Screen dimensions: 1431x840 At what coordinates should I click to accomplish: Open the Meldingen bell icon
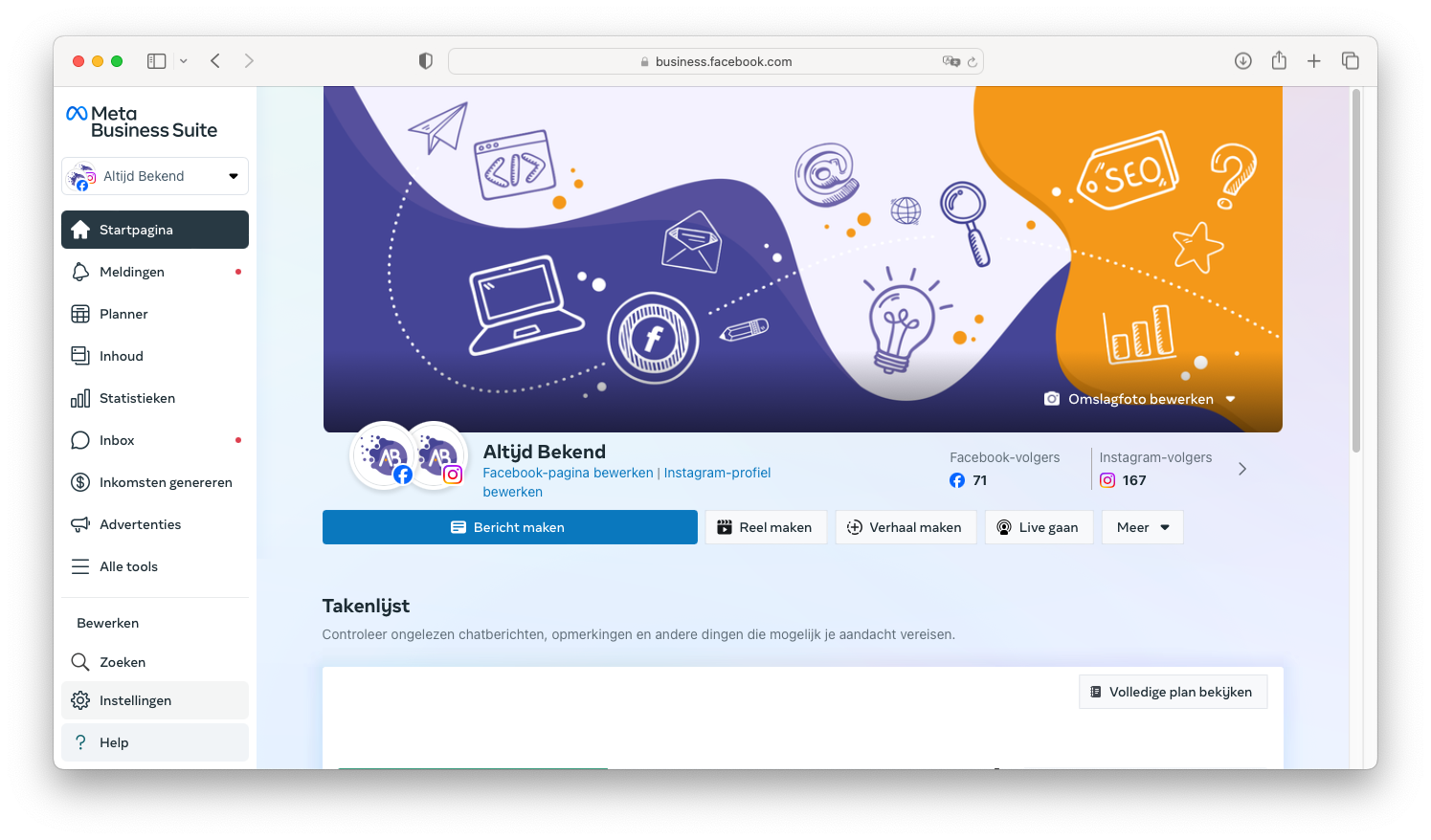[x=80, y=272]
